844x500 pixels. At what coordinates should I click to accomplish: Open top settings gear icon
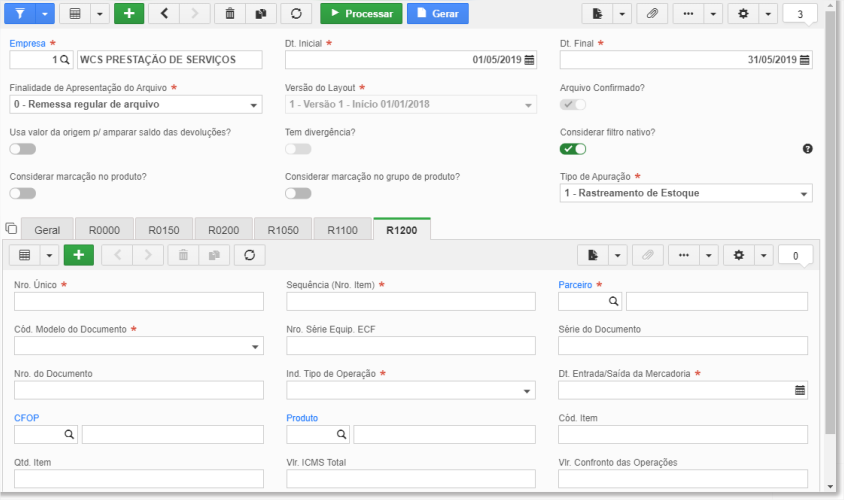pos(743,13)
